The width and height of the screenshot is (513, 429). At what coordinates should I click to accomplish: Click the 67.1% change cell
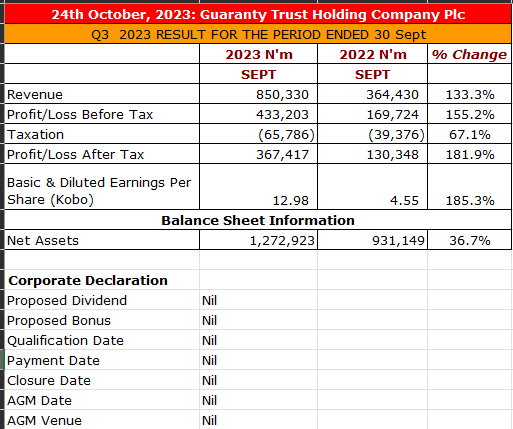(469, 134)
